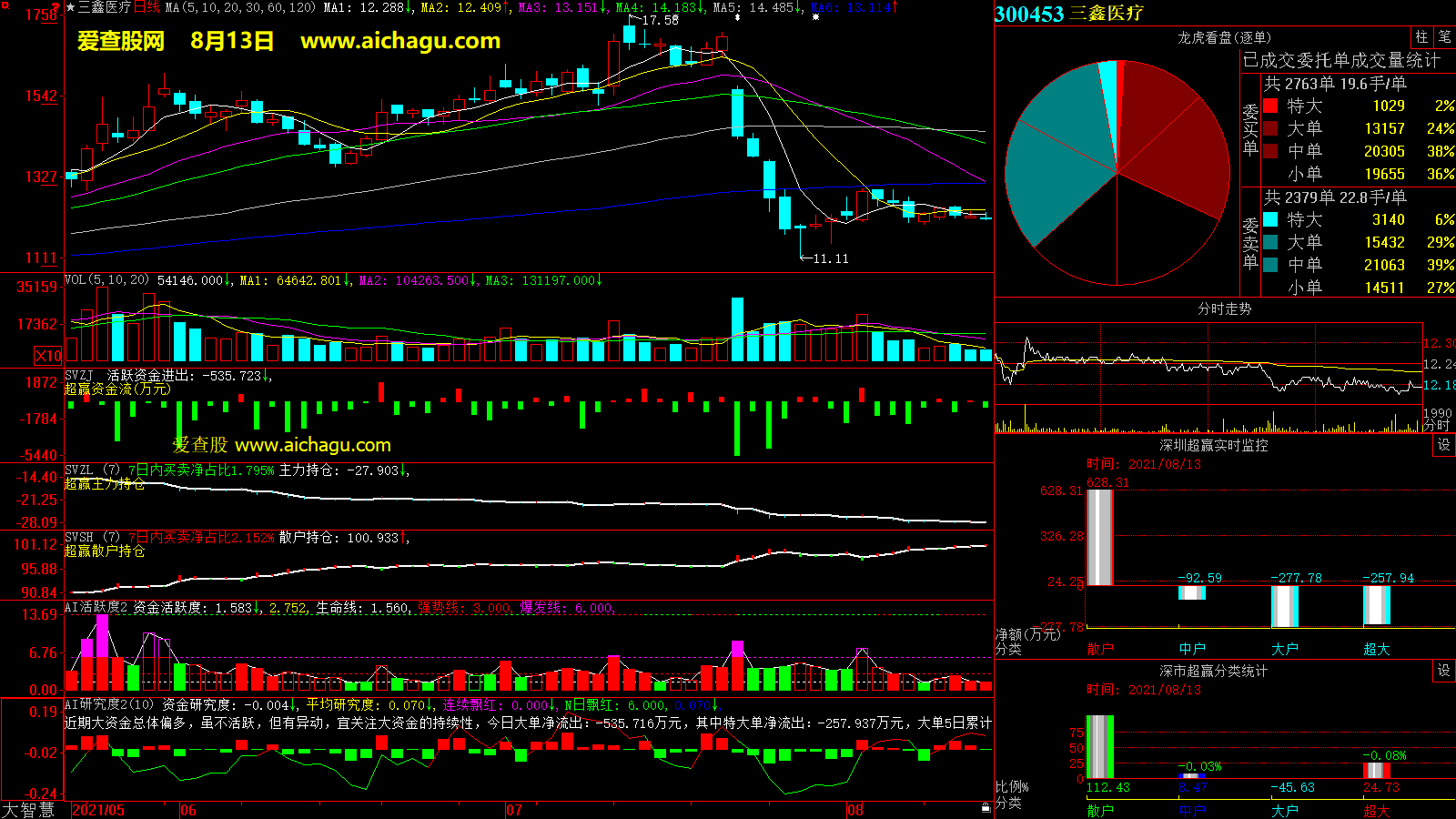Open 设 settings for 深圳超赢实时监控 panel
Viewport: 1456px width, 819px height.
(x=1443, y=445)
